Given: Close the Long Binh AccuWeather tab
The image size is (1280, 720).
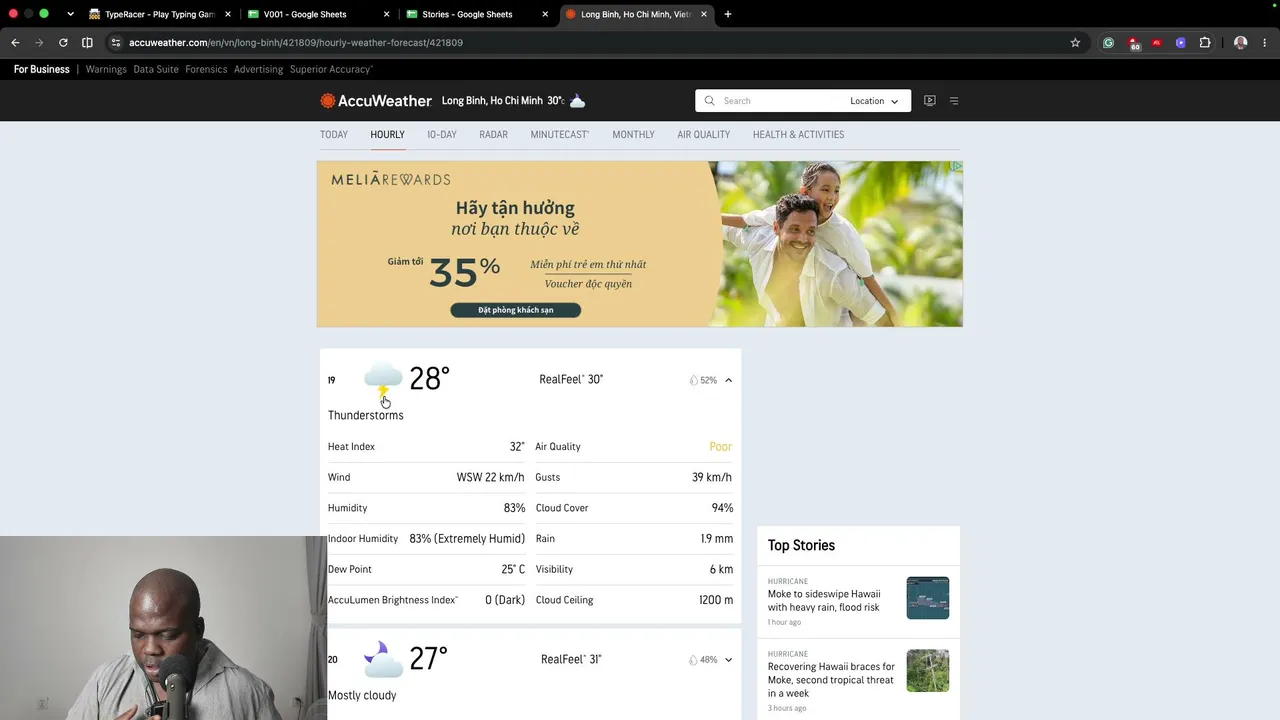Looking at the screenshot, I should [704, 14].
